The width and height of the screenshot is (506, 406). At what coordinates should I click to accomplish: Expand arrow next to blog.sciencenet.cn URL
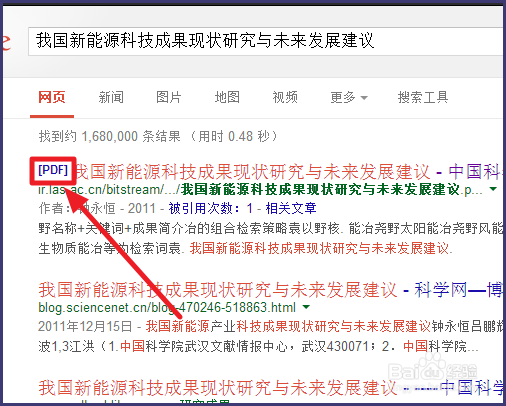[x=306, y=307]
